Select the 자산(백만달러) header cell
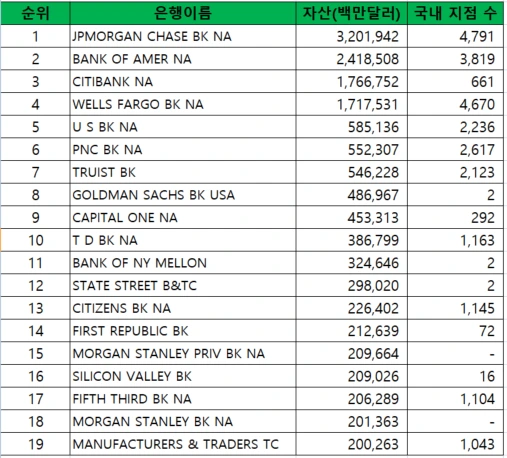The width and height of the screenshot is (507, 458). coord(351,13)
